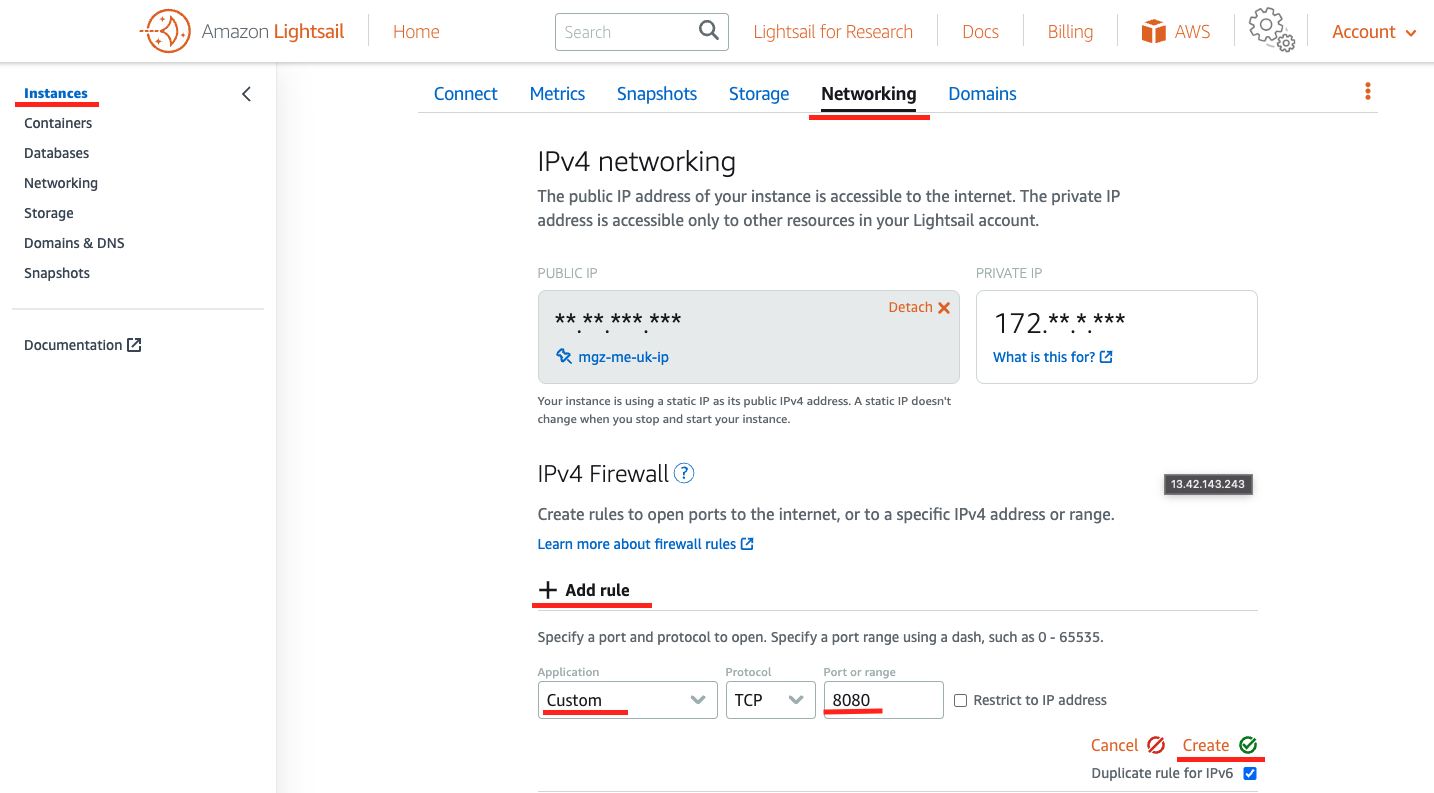Switch to the Connect tab
Screen dimensions: 1434x793
(x=466, y=94)
